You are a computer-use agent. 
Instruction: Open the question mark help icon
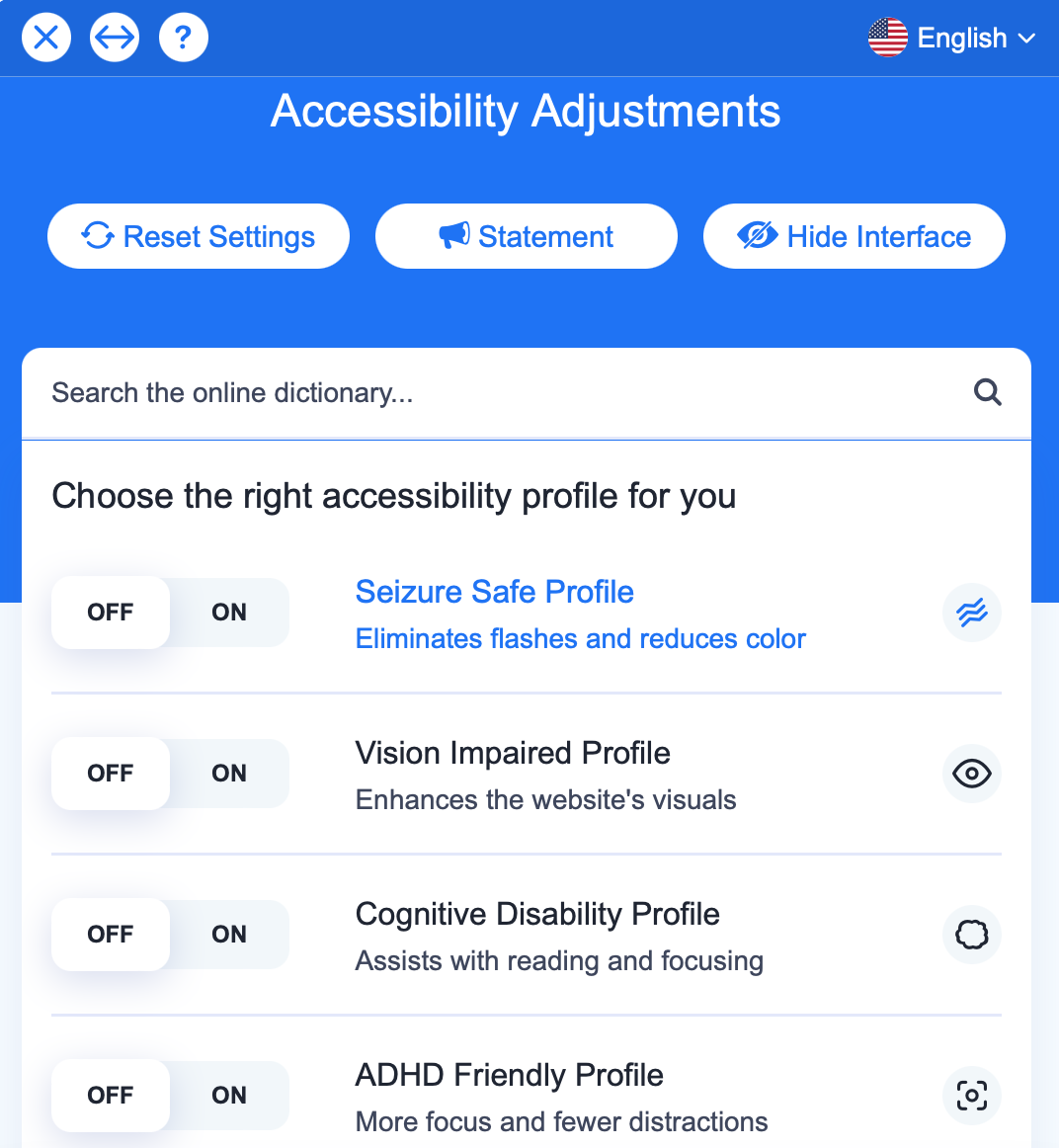pos(184,38)
